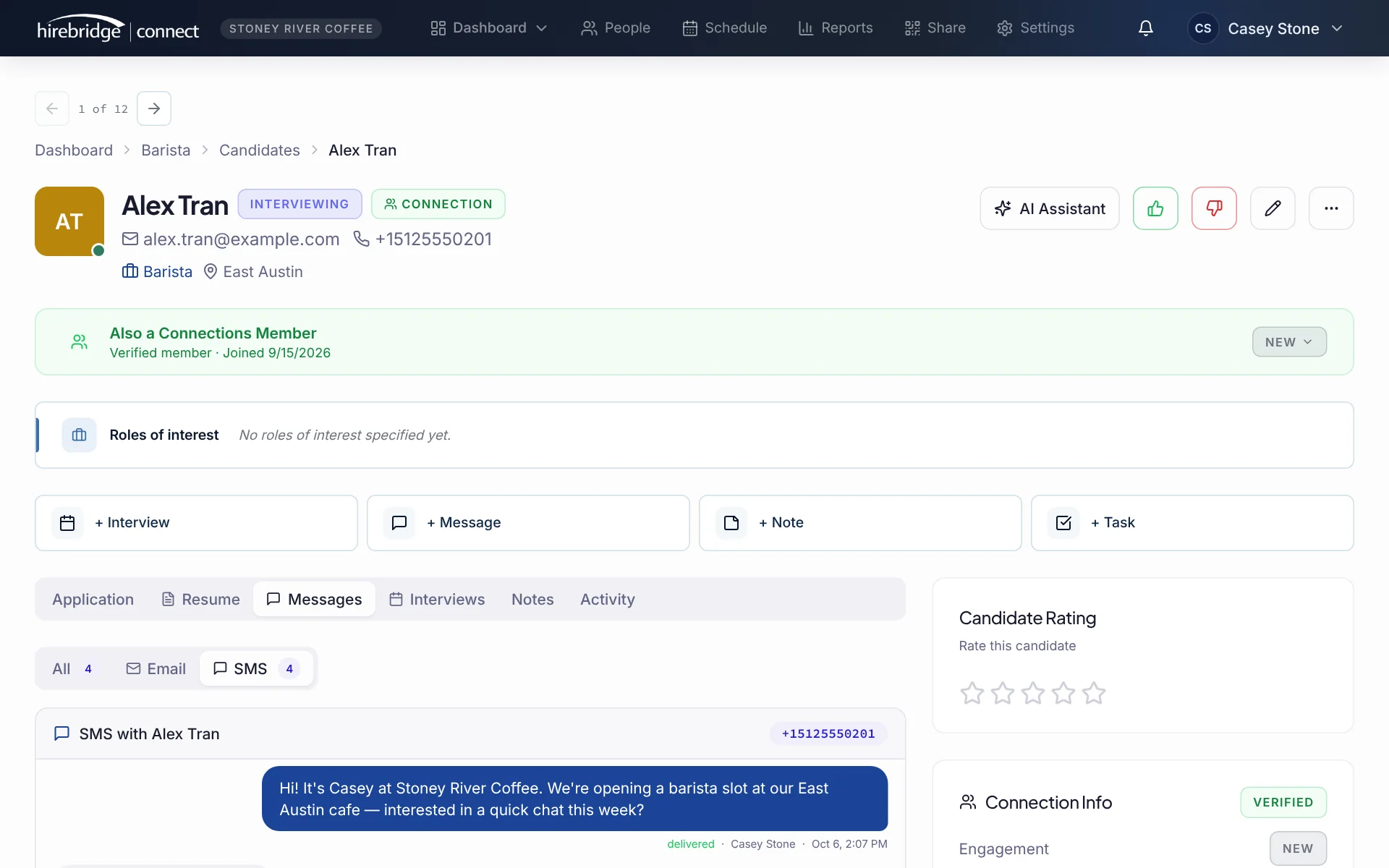
Task: Click the CS user avatar
Action: pos(1203,28)
